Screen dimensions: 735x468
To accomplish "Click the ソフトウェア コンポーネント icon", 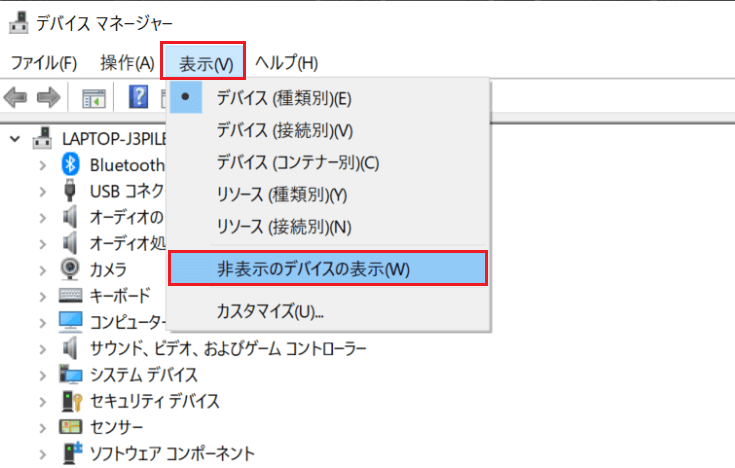I will (x=72, y=453).
